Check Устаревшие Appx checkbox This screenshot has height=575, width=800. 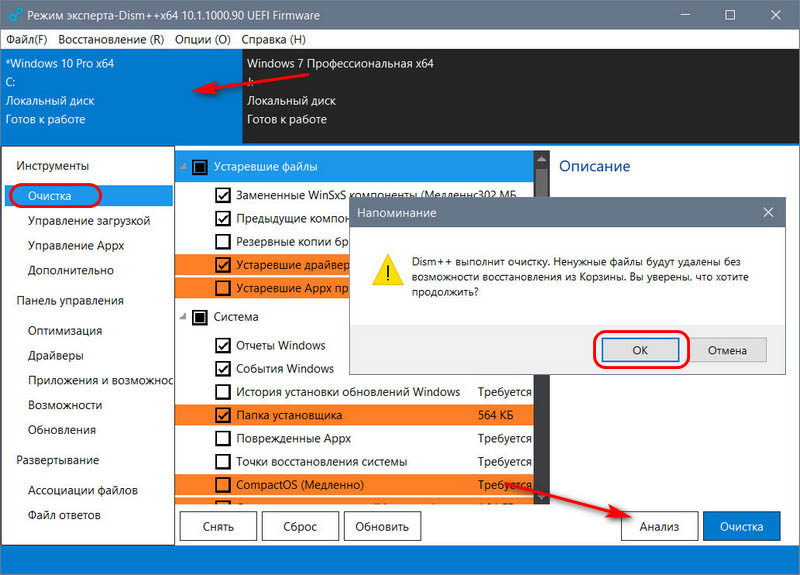coord(222,288)
